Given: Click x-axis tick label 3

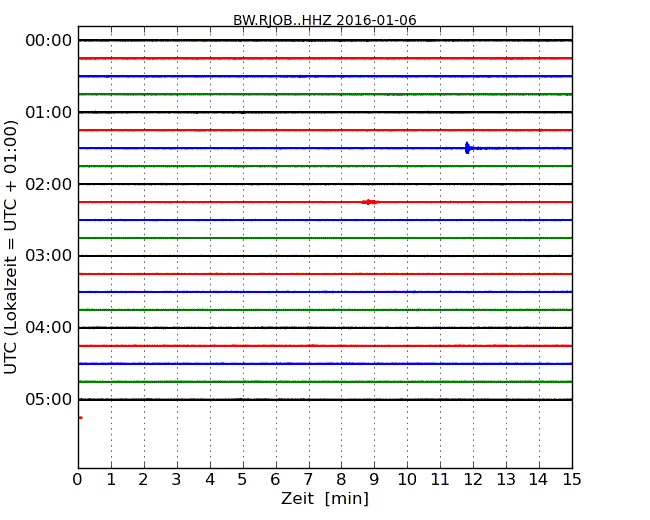Looking at the screenshot, I should point(177,480).
